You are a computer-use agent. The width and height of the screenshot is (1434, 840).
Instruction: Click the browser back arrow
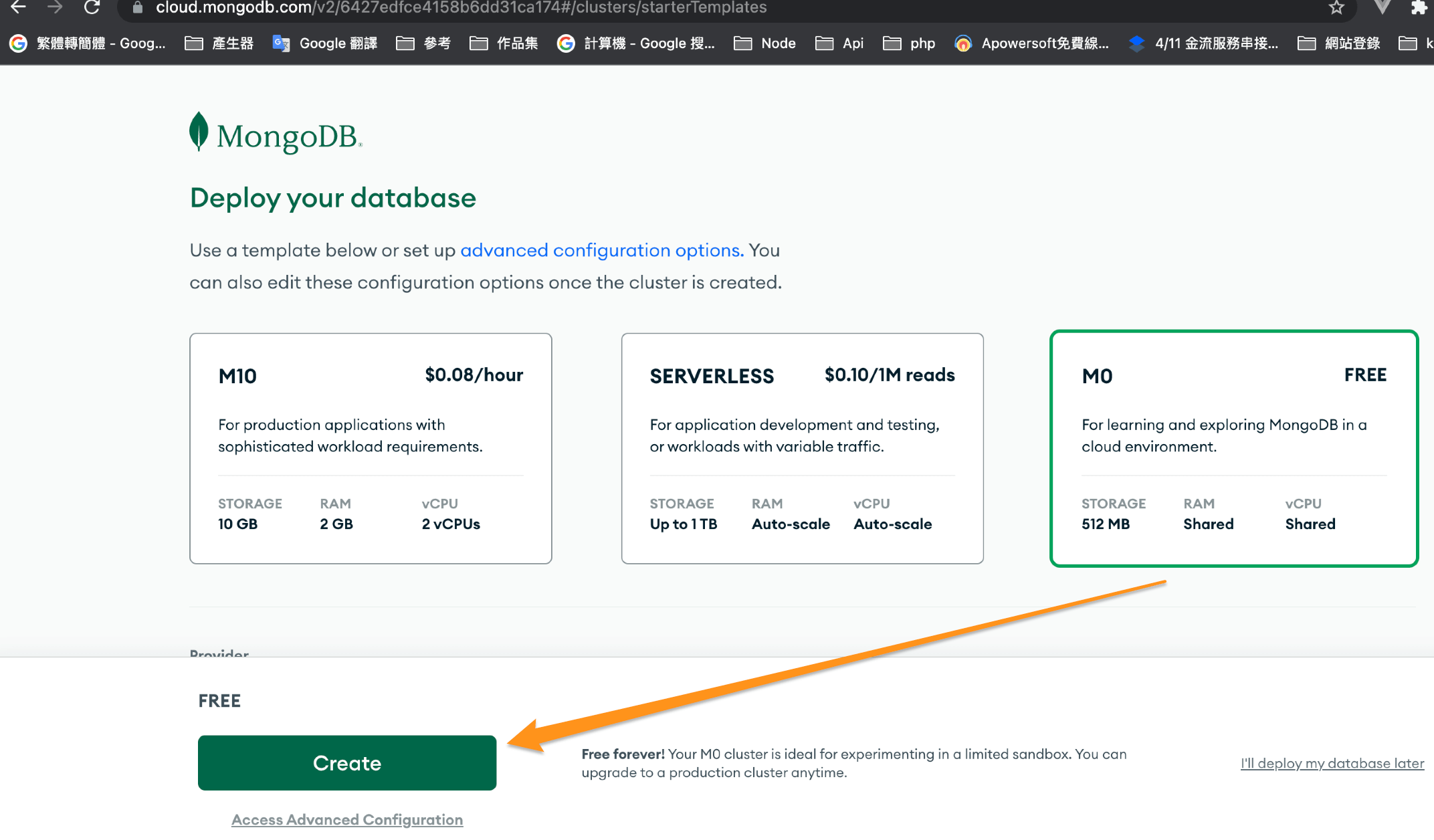tap(18, 7)
